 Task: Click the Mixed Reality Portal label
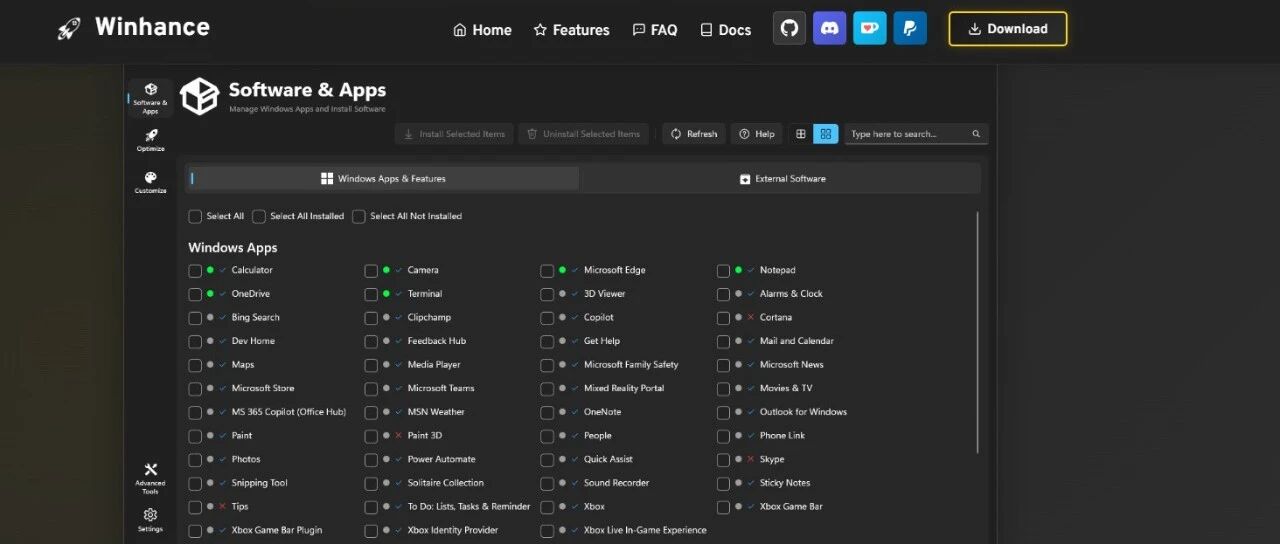point(624,388)
